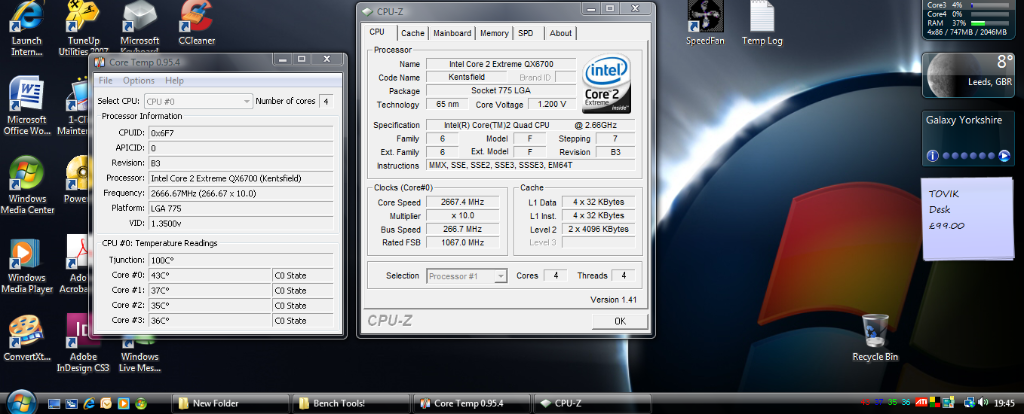Viewport: 1024px width, 414px height.
Task: Click the OK button in CPU-Z
Action: pos(620,321)
